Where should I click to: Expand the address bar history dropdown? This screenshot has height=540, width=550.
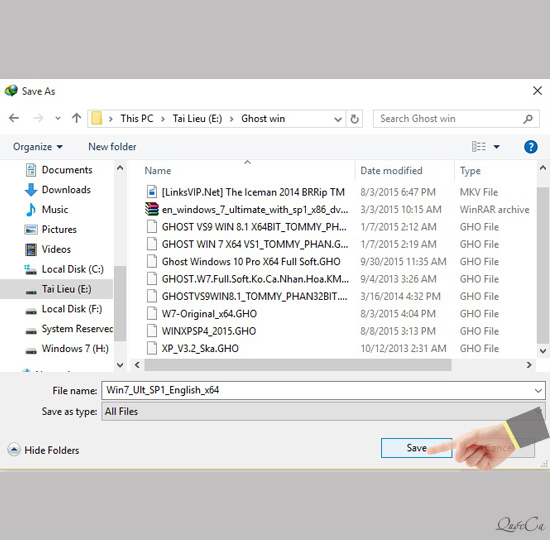338,119
